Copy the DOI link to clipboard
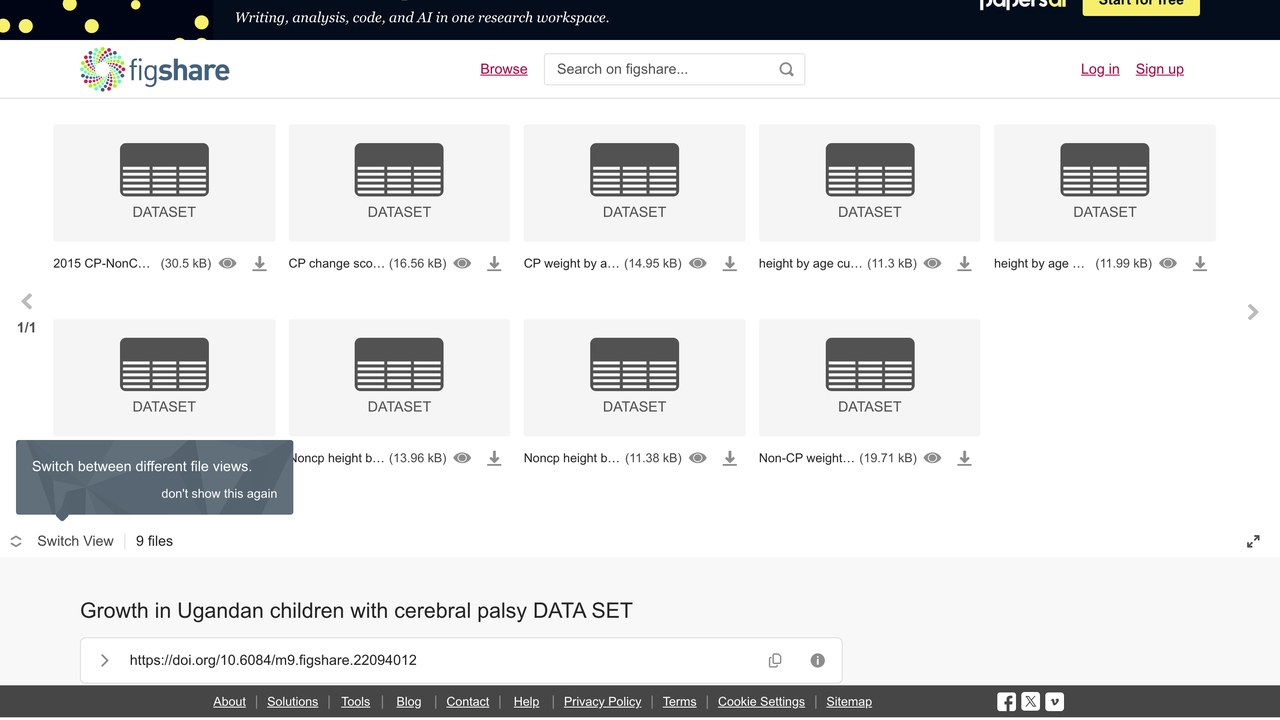The width and height of the screenshot is (1280, 720). (775, 660)
